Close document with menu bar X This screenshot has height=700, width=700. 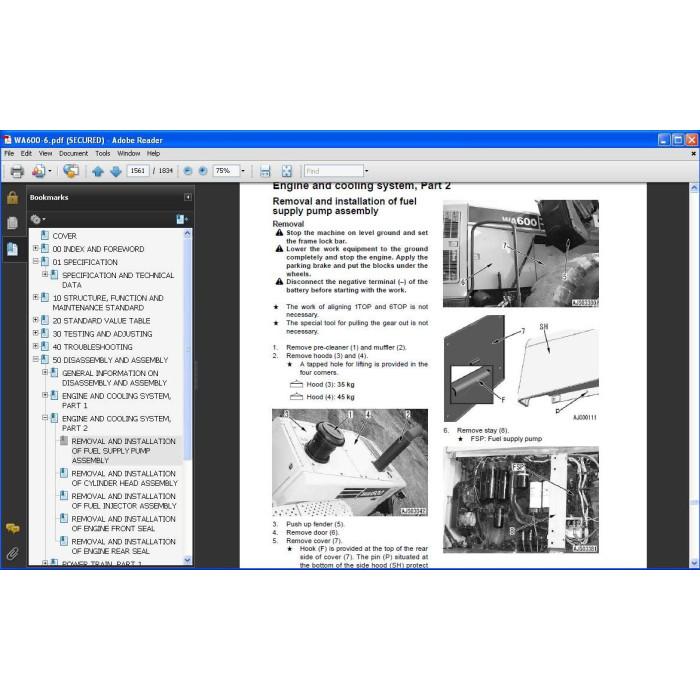(x=693, y=154)
